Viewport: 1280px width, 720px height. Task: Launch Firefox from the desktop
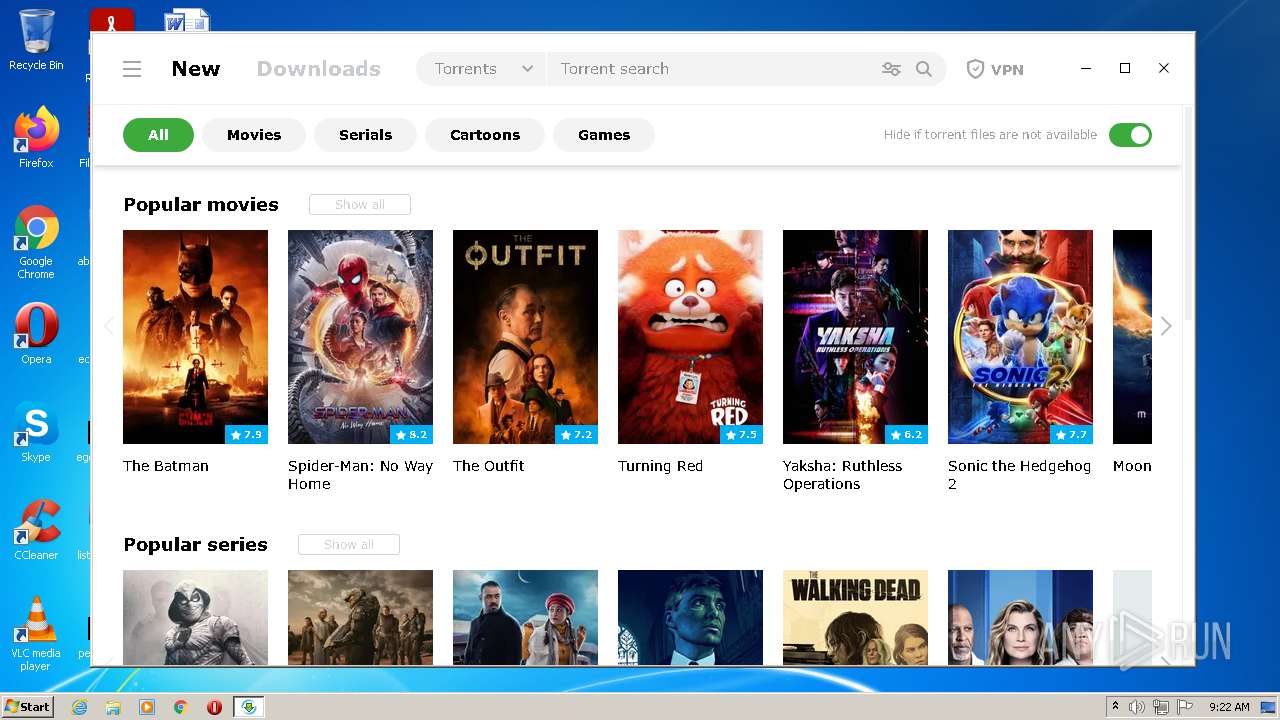tap(36, 137)
